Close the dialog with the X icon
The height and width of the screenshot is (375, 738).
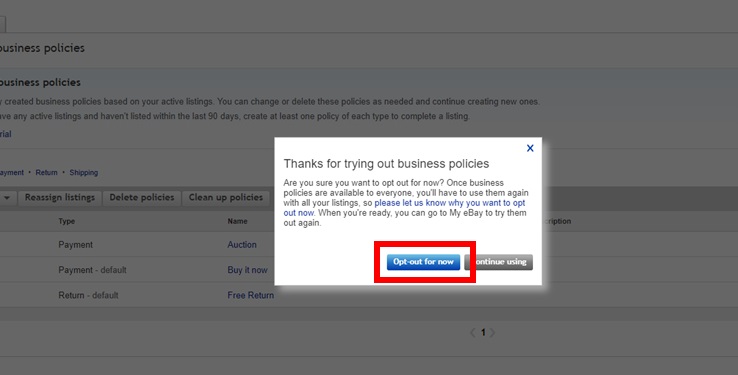pos(530,148)
